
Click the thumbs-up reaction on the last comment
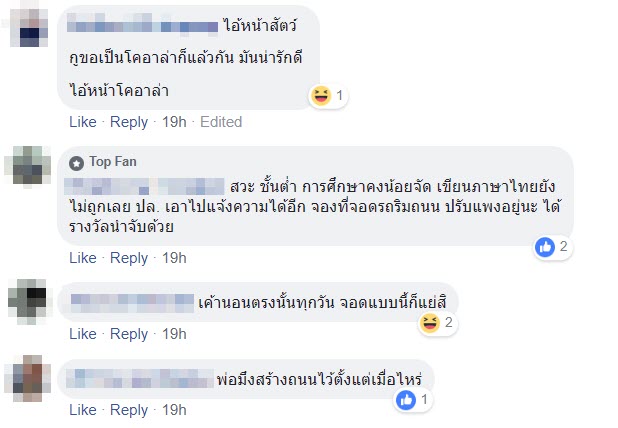pyautogui.click(x=406, y=400)
